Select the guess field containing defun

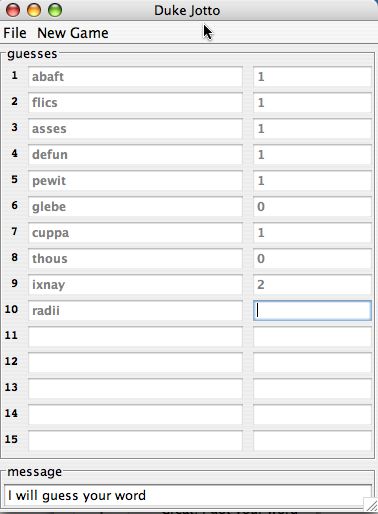click(135, 155)
